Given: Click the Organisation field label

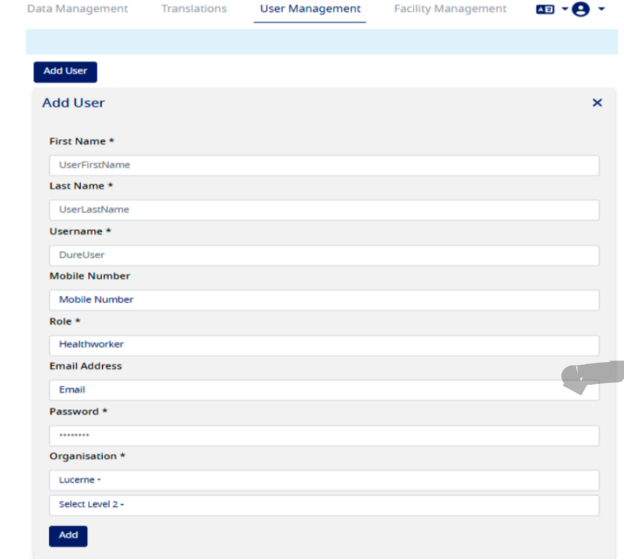Looking at the screenshot, I should tap(87, 456).
